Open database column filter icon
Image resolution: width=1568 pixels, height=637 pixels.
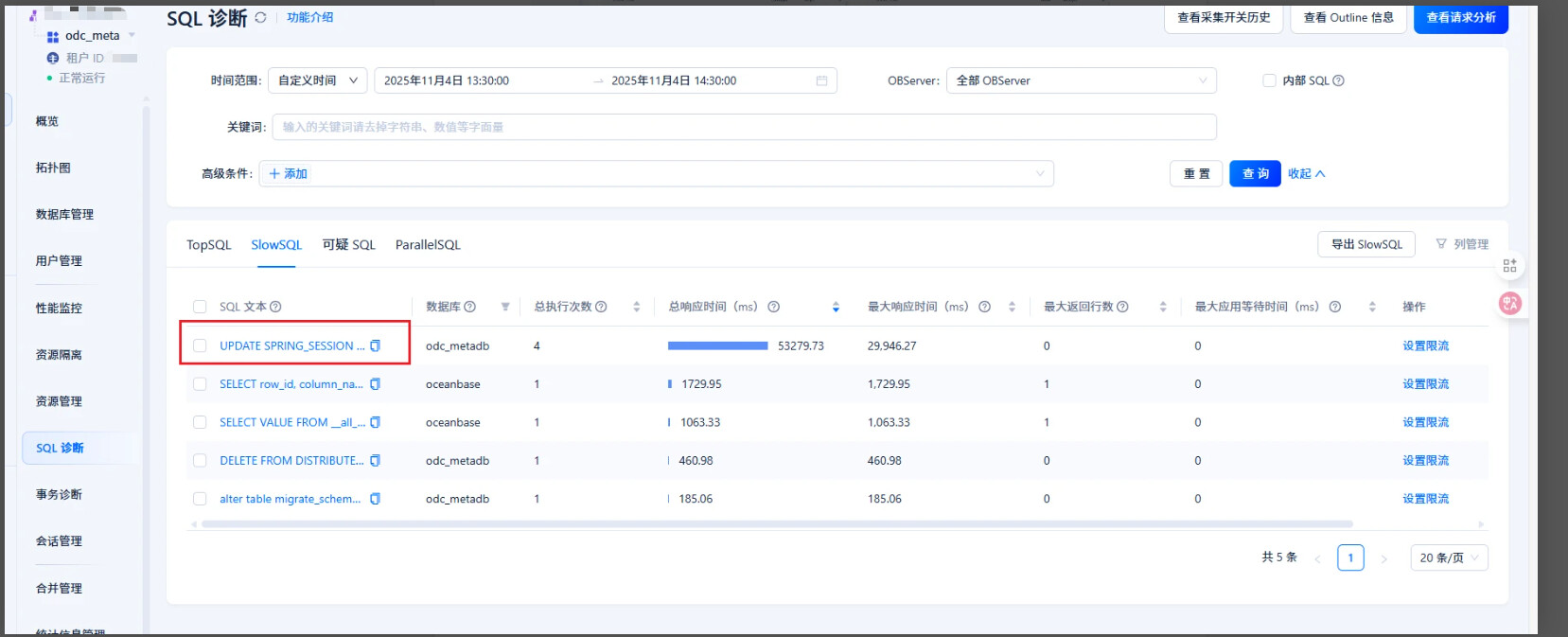tap(505, 307)
